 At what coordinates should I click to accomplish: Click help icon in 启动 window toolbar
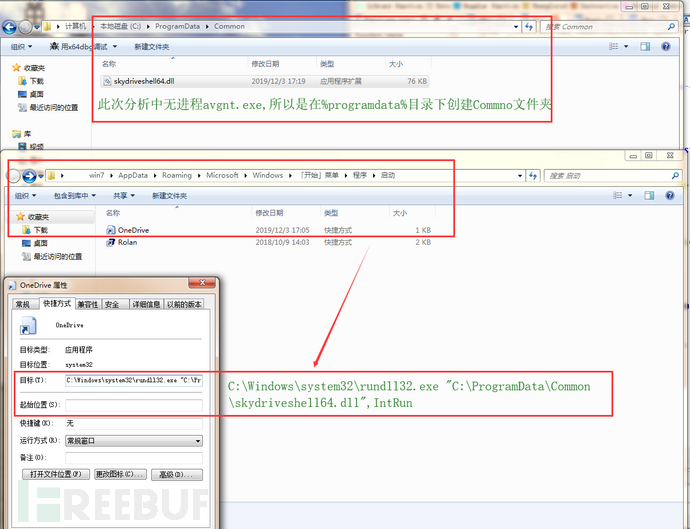670,195
